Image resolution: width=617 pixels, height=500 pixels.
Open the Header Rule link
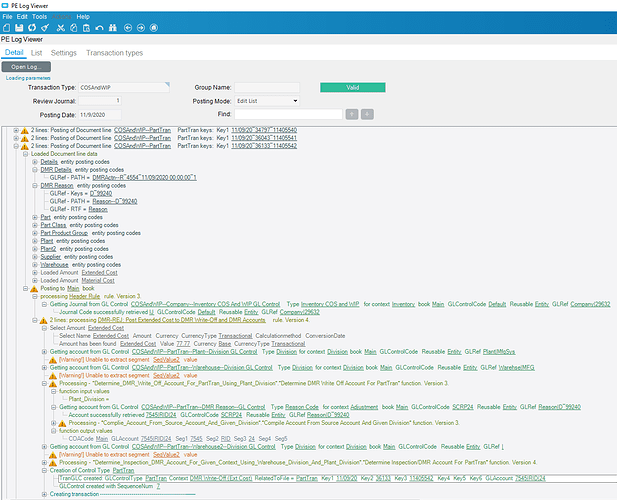(84, 296)
